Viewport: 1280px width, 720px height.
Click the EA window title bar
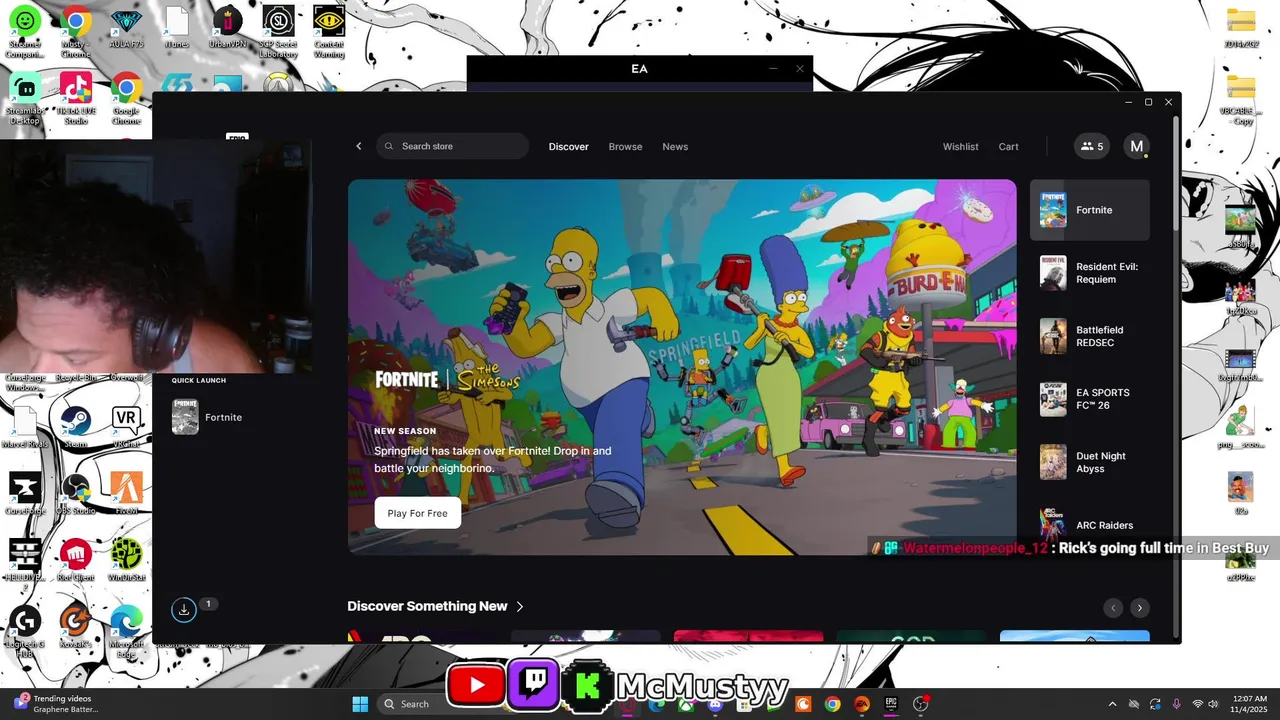pyautogui.click(x=640, y=69)
